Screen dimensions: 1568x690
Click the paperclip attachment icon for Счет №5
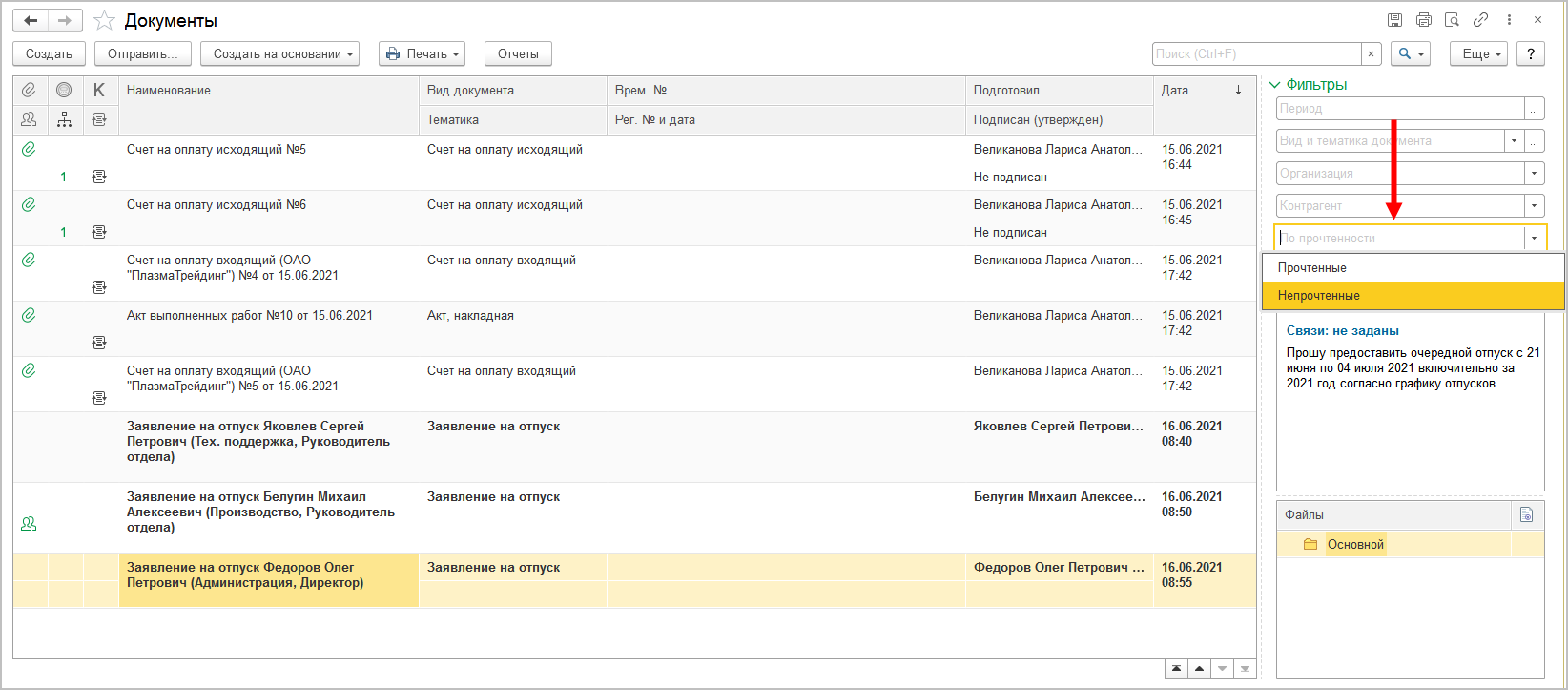click(29, 150)
